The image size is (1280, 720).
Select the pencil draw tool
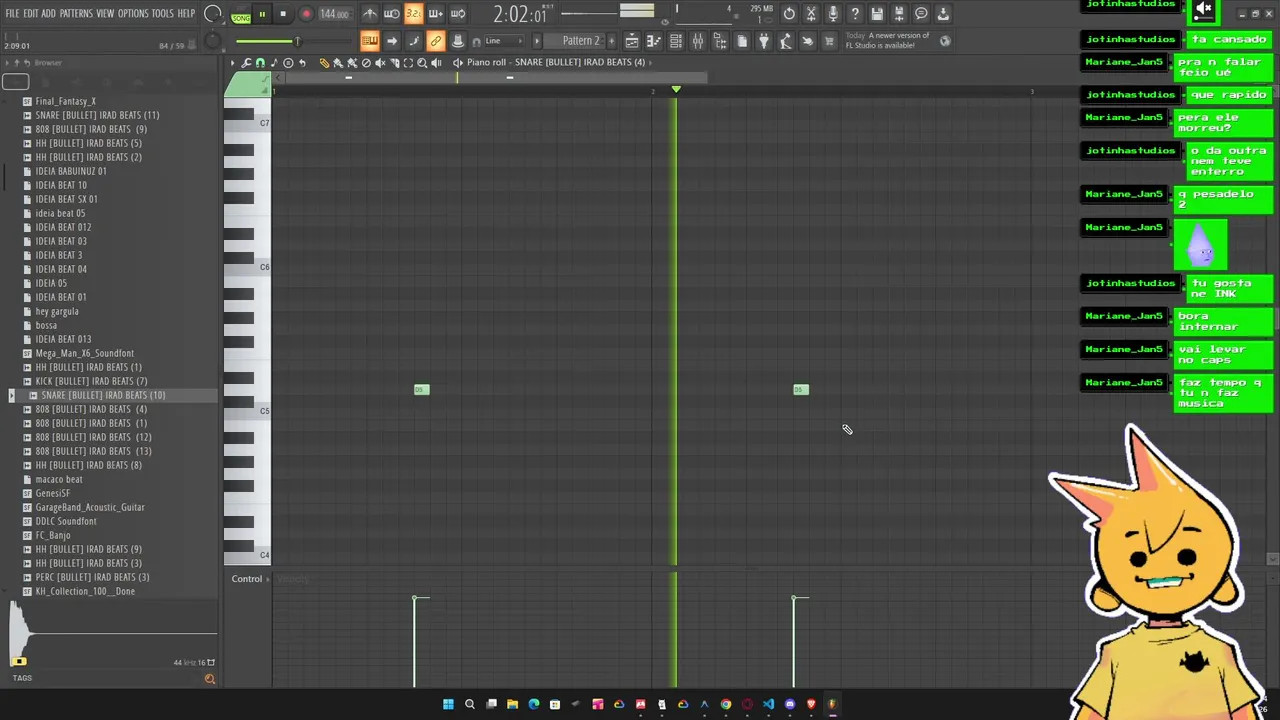coord(324,62)
